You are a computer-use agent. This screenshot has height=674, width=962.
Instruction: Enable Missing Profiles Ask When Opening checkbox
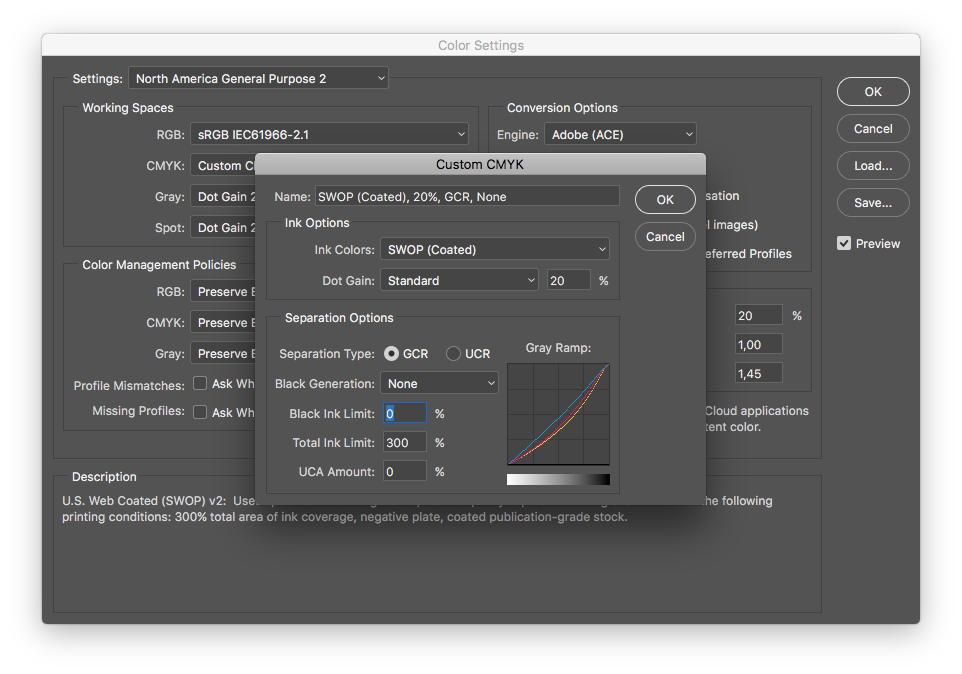pyautogui.click(x=200, y=412)
